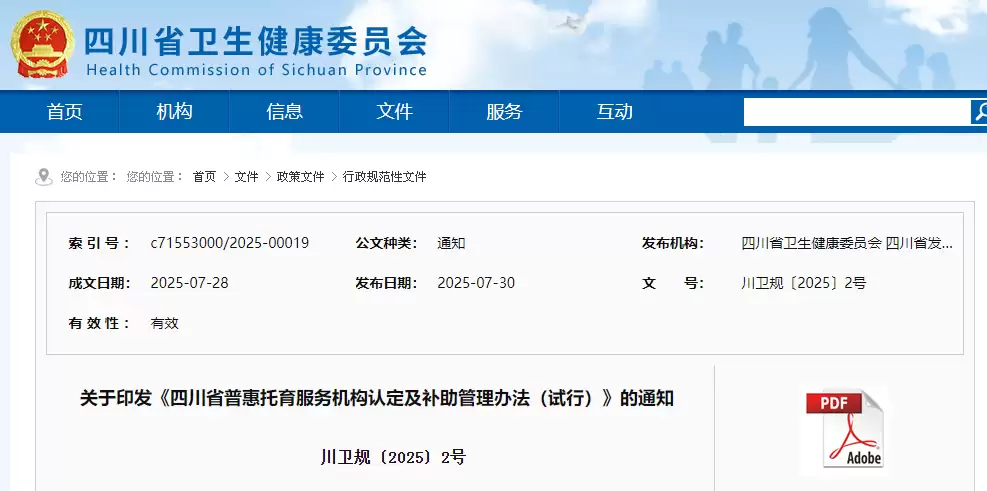Select the truncated 发布机构 value text
987x491 pixels.
(x=847, y=243)
